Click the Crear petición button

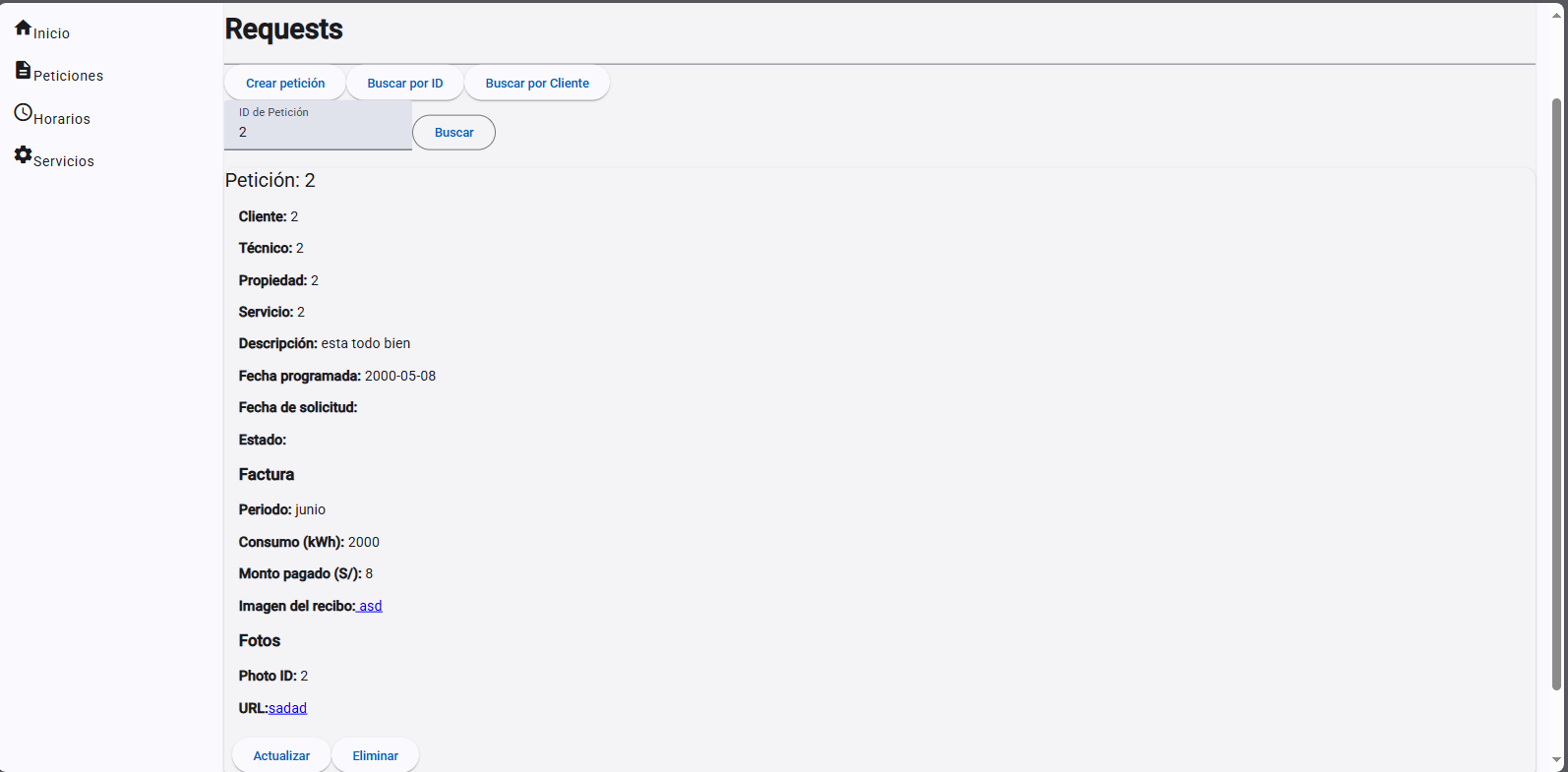coord(285,84)
